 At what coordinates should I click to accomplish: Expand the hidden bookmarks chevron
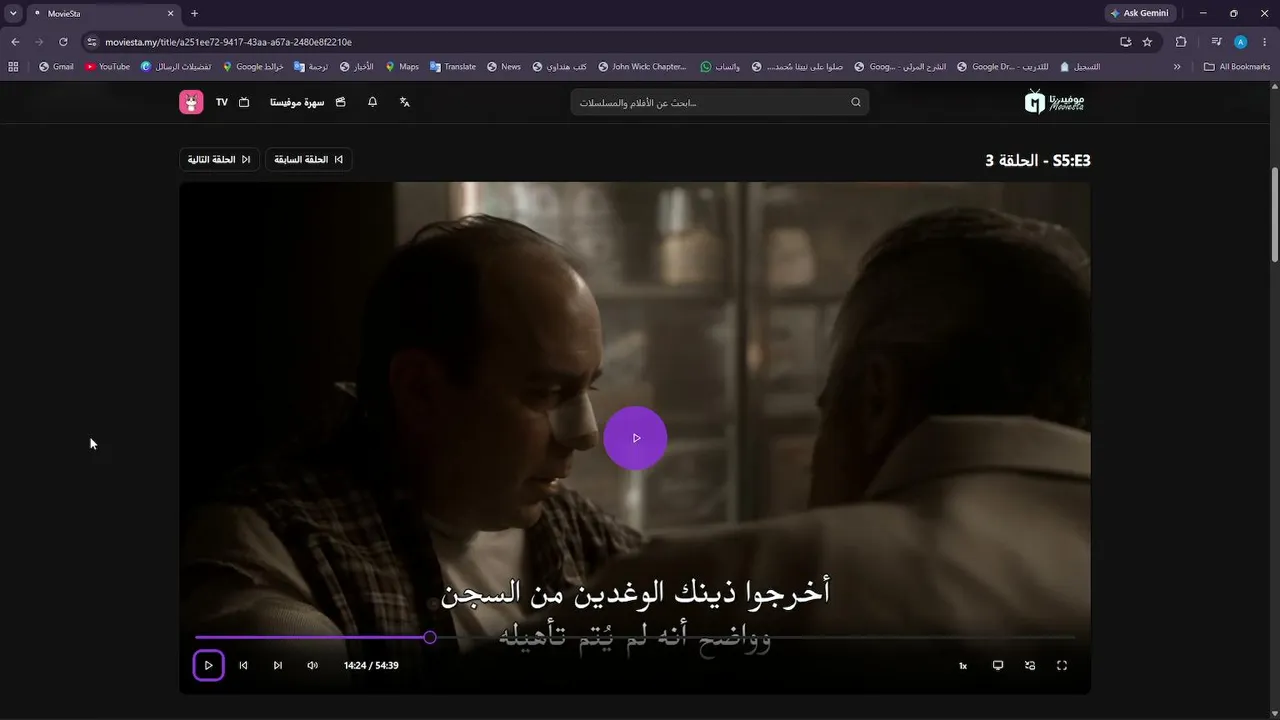click(x=1177, y=67)
